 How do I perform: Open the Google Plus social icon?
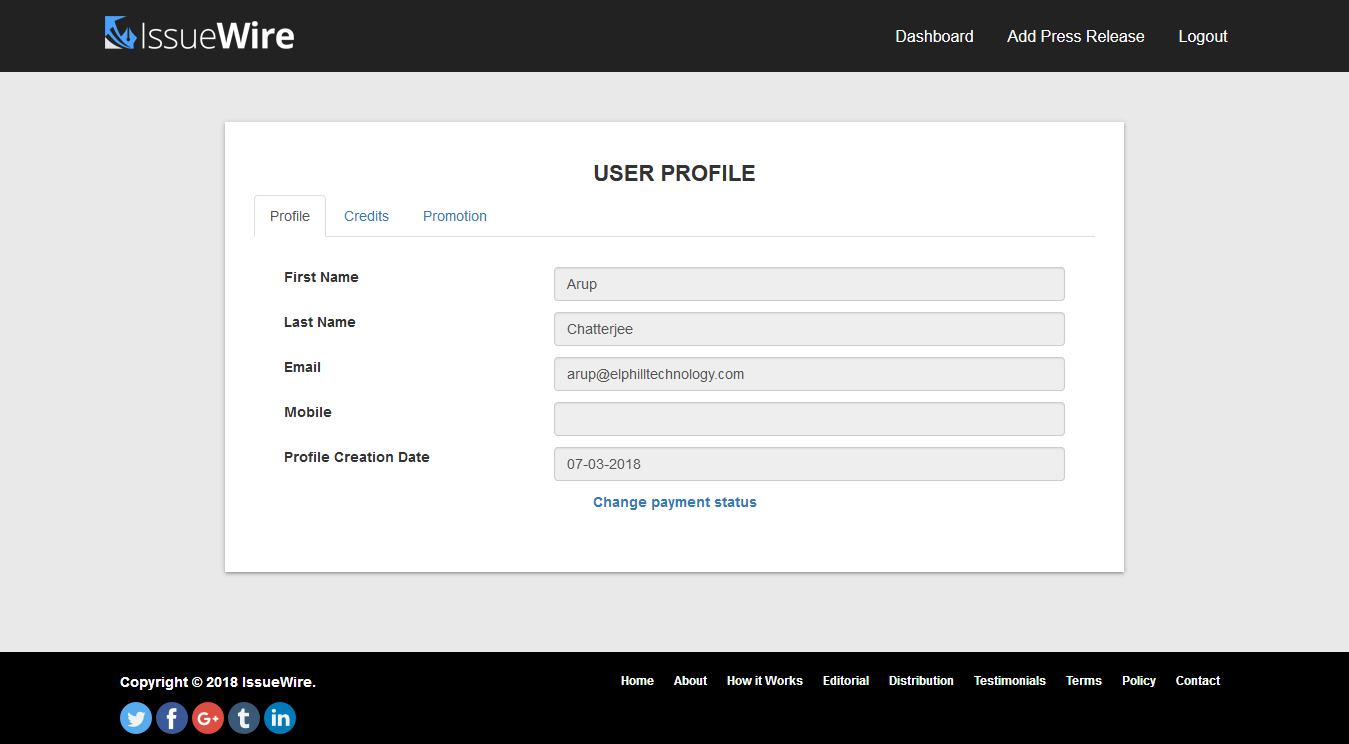208,718
